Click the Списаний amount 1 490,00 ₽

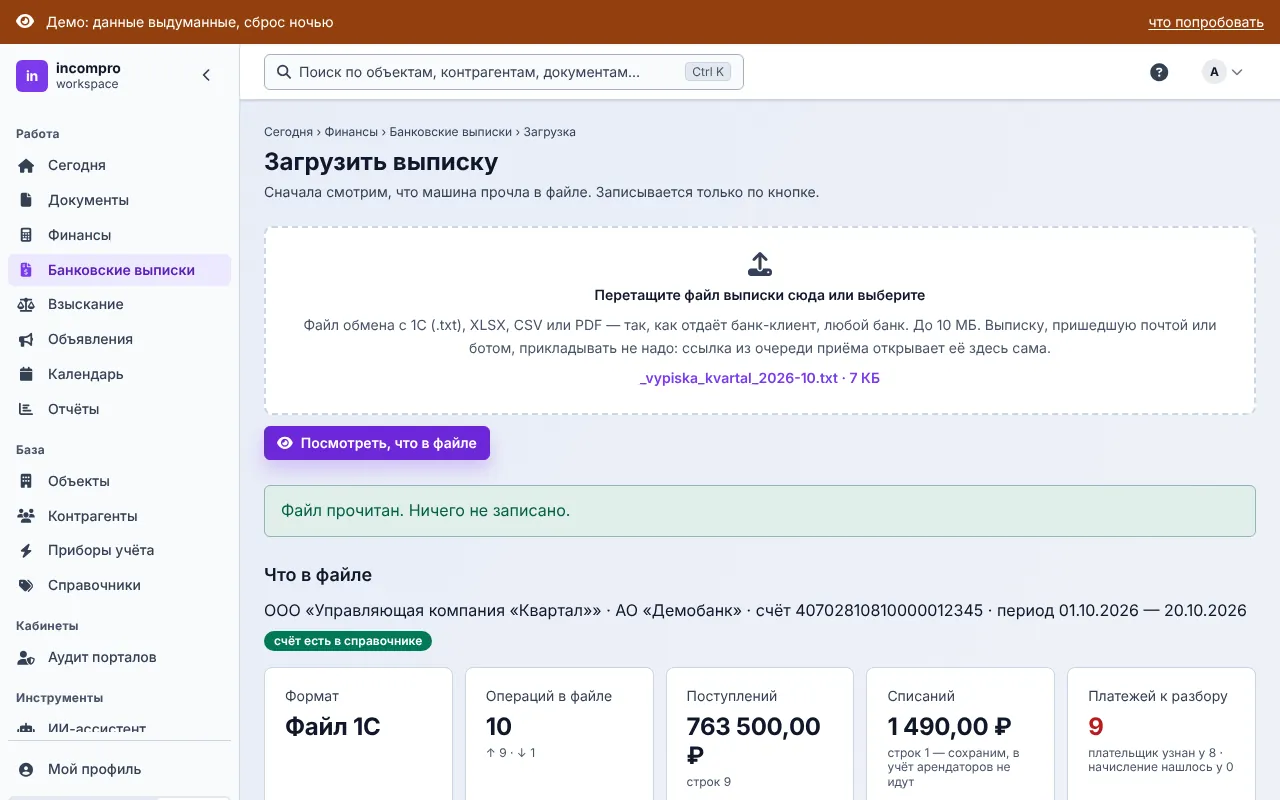pos(950,727)
